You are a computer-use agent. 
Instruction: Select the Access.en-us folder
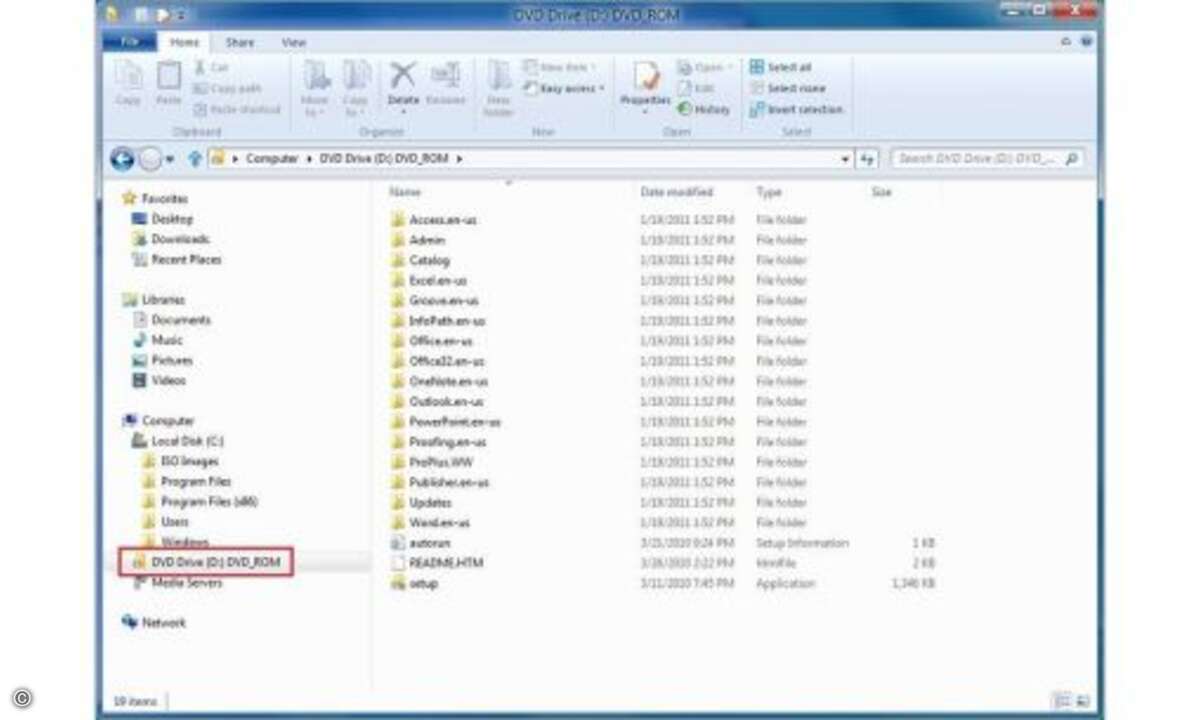(x=432, y=220)
